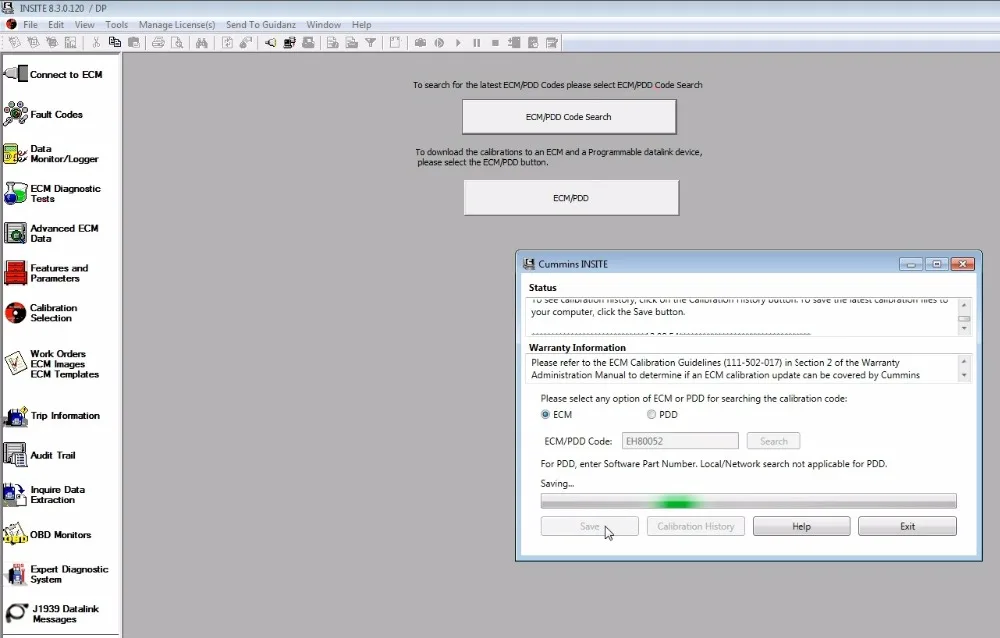The height and width of the screenshot is (638, 1000).
Task: Open Data Monitor/Logger from the sidebar
Action: point(51,154)
